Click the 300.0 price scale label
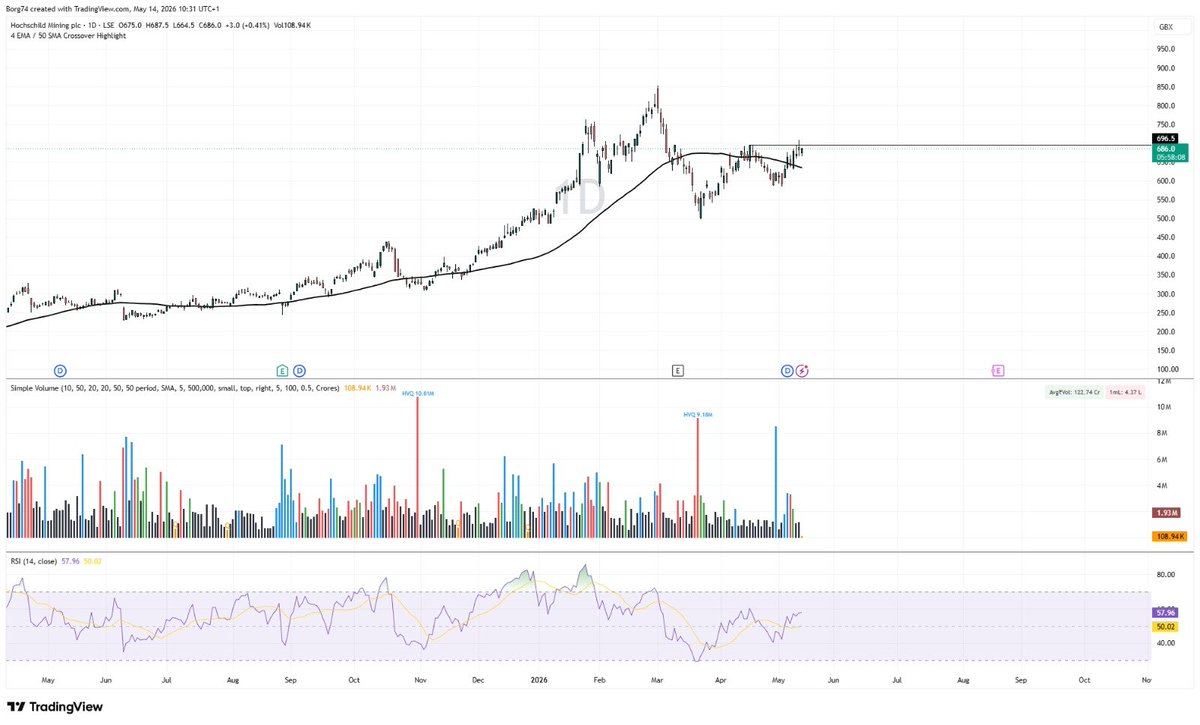 point(1165,294)
